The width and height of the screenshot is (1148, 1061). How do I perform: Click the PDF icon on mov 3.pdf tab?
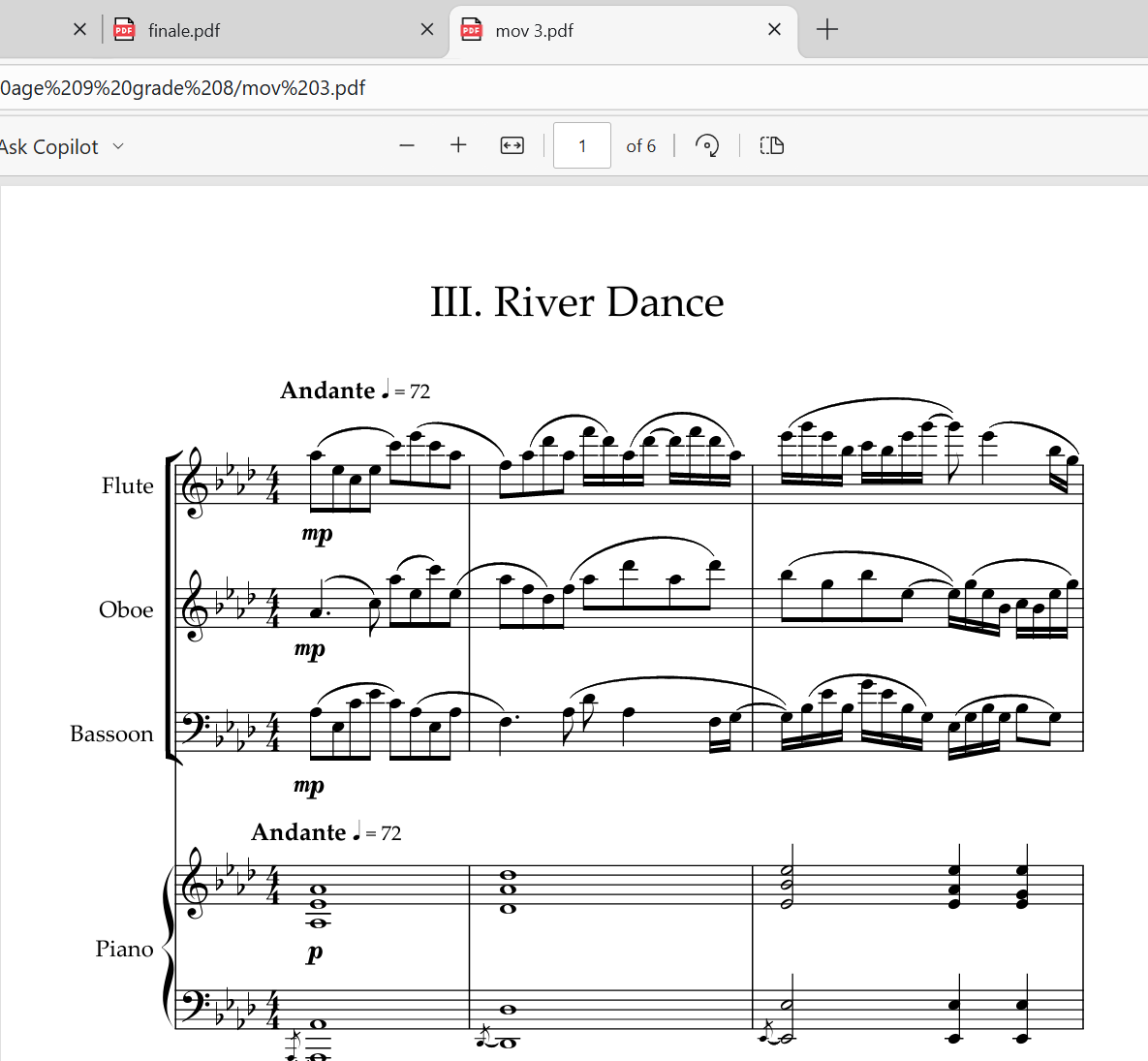tap(472, 29)
